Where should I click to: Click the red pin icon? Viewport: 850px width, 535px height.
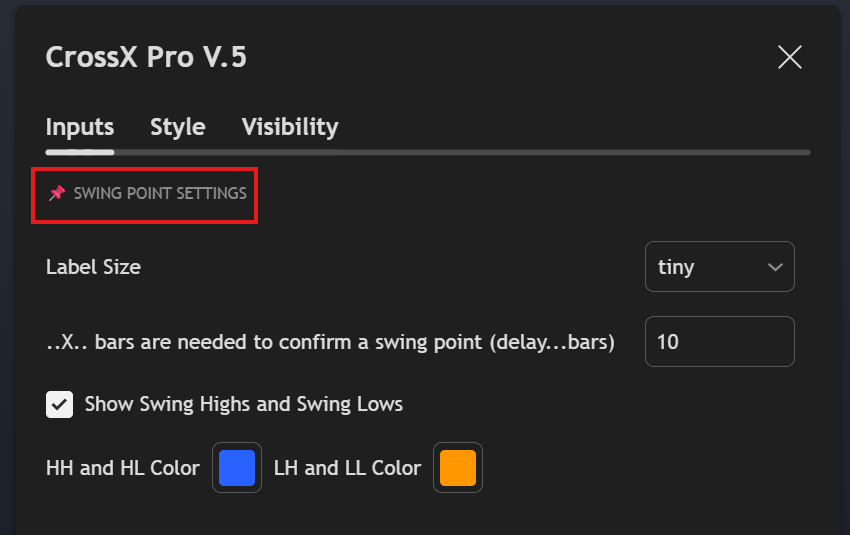point(57,193)
